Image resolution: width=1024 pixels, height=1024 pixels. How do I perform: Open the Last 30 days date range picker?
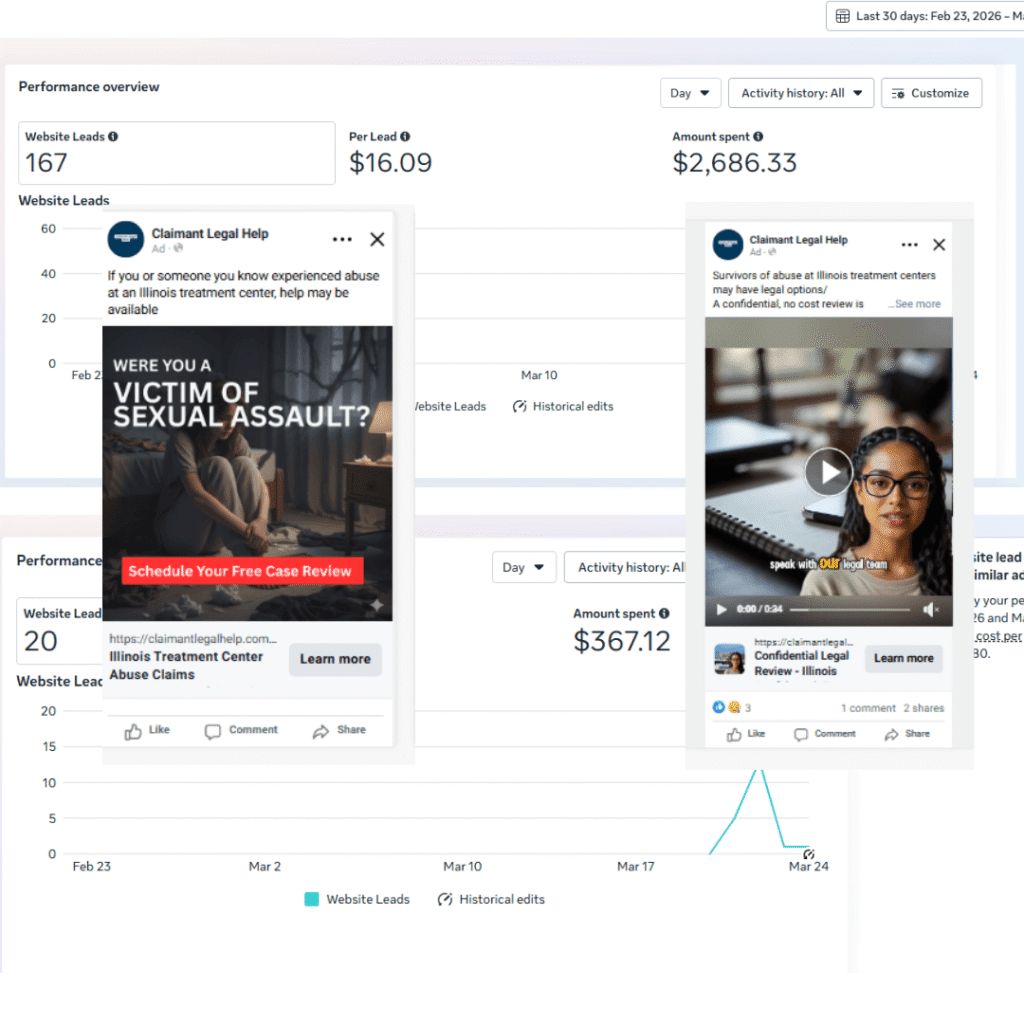(924, 16)
